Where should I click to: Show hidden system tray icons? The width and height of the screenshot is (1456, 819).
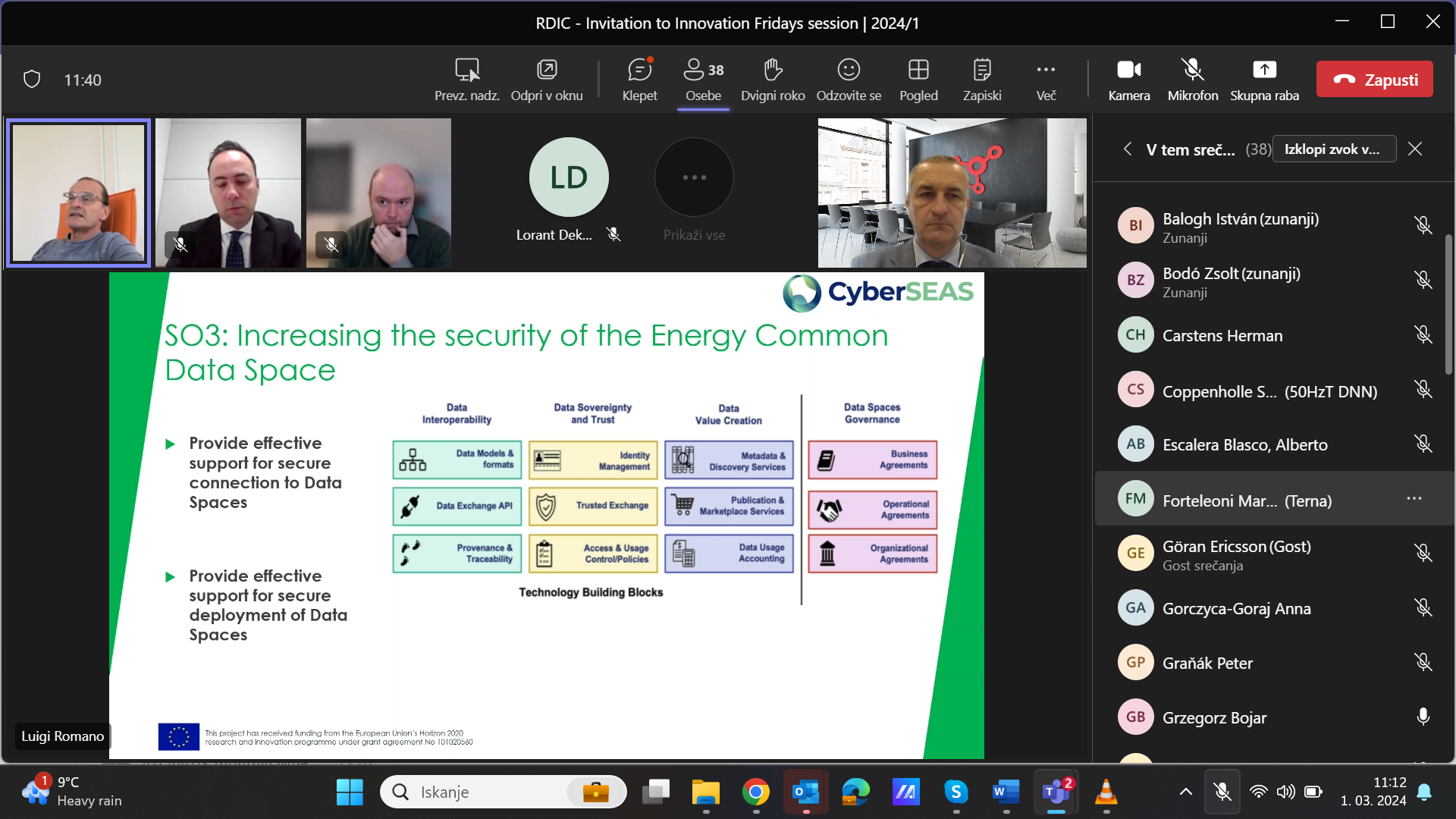1185,792
